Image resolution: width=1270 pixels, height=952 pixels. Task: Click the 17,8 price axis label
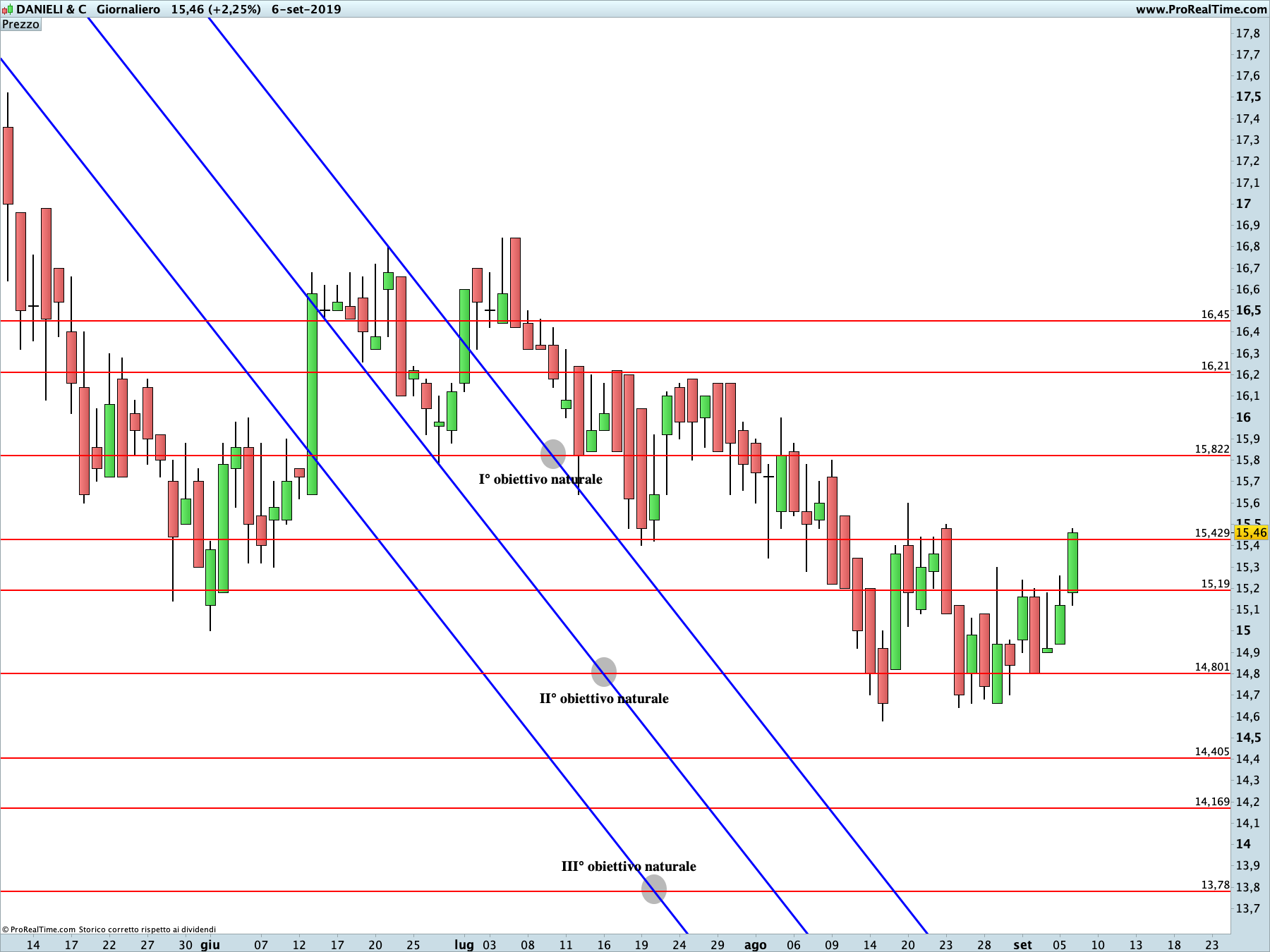pos(1247,33)
